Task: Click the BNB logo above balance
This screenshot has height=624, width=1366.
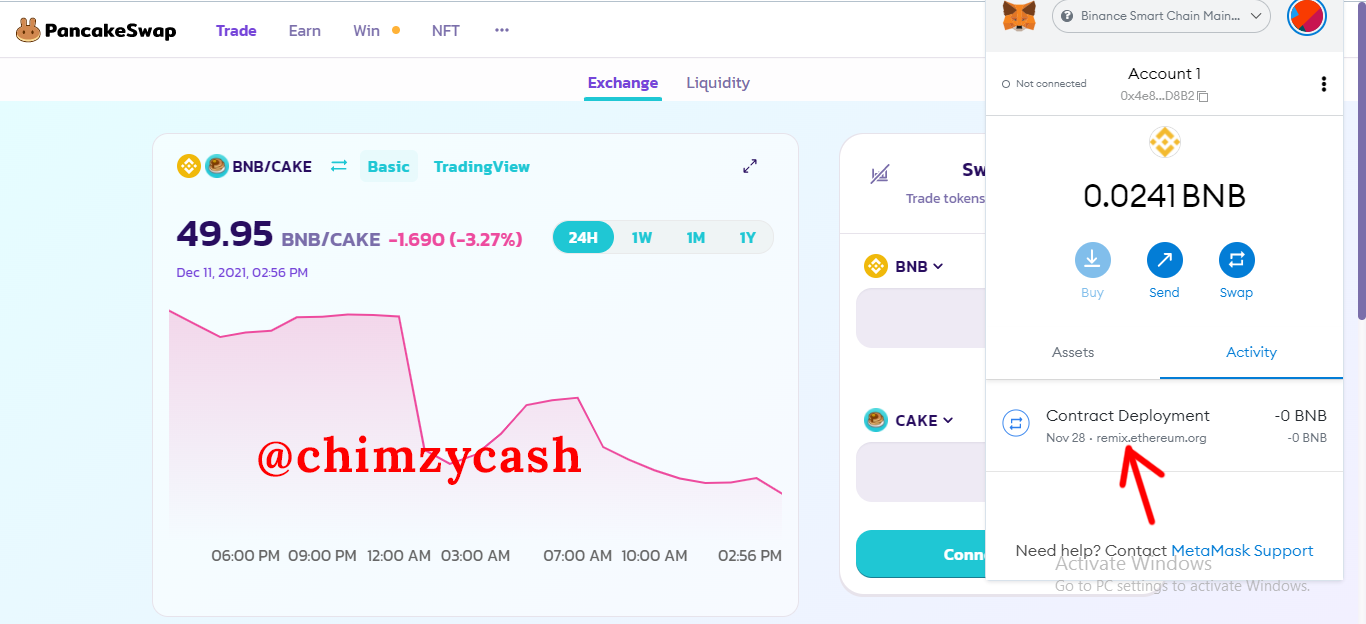Action: pyautogui.click(x=1165, y=143)
